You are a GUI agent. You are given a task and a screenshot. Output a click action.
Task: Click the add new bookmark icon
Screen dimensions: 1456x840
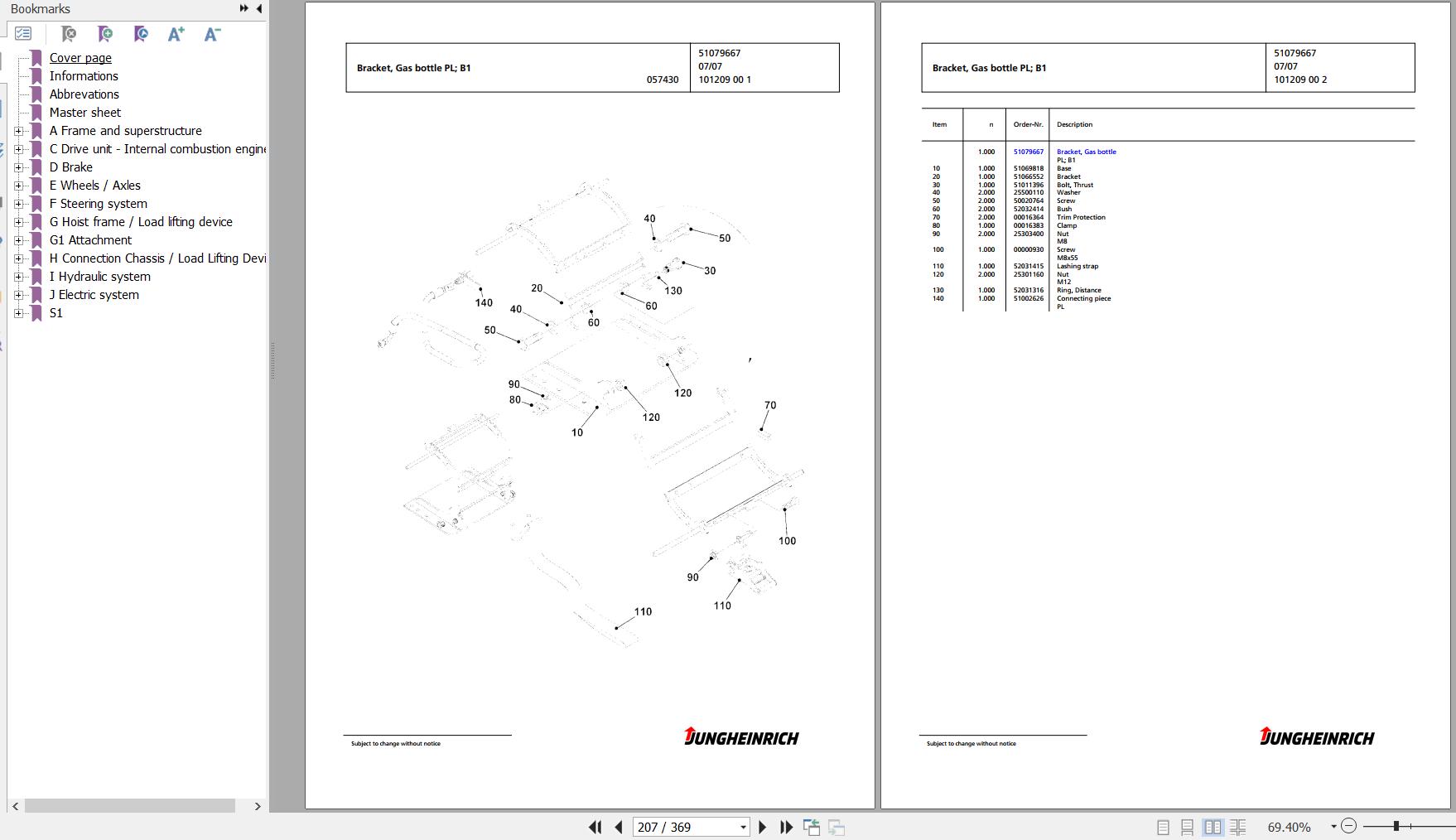(104, 34)
